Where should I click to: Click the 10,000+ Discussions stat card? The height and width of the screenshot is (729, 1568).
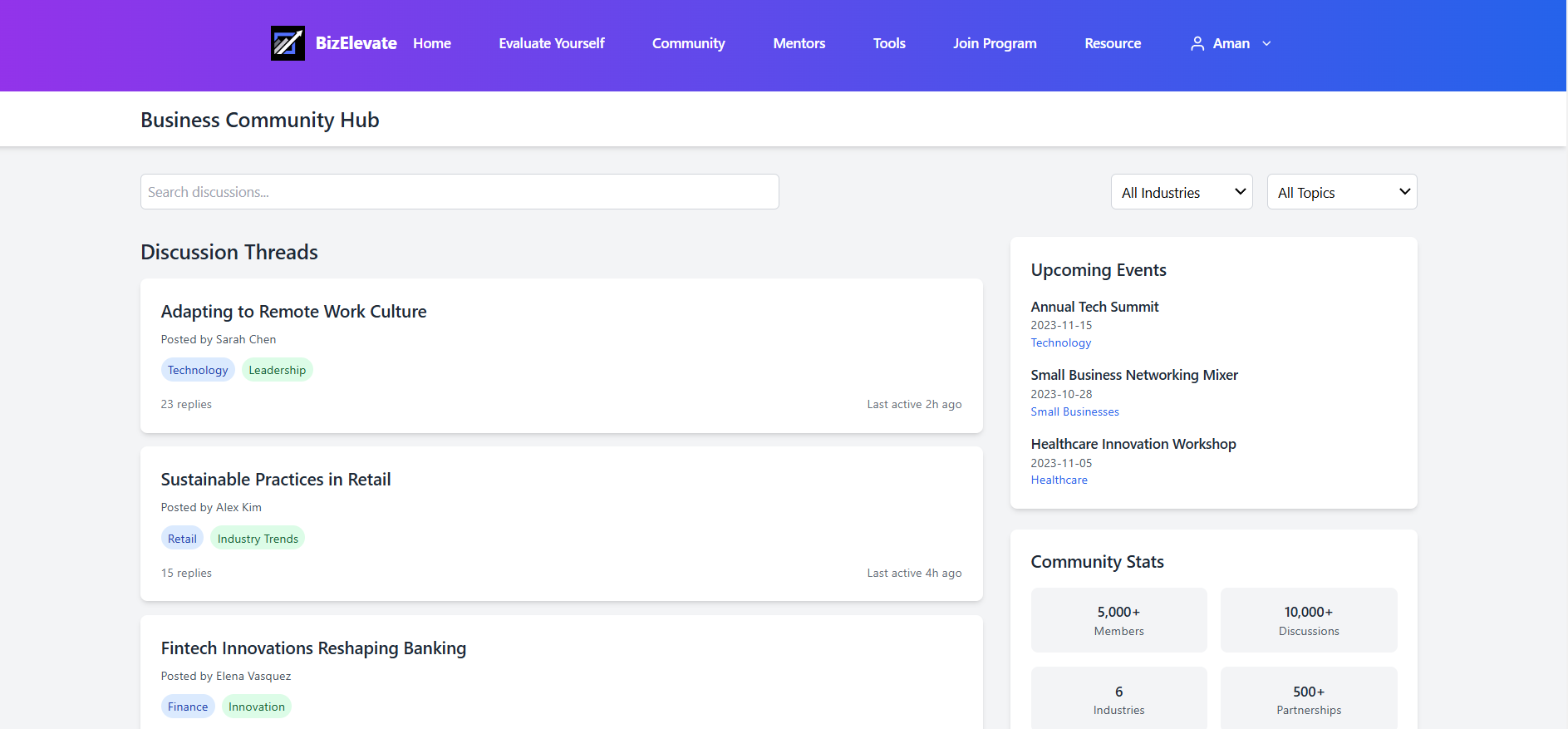coord(1309,620)
